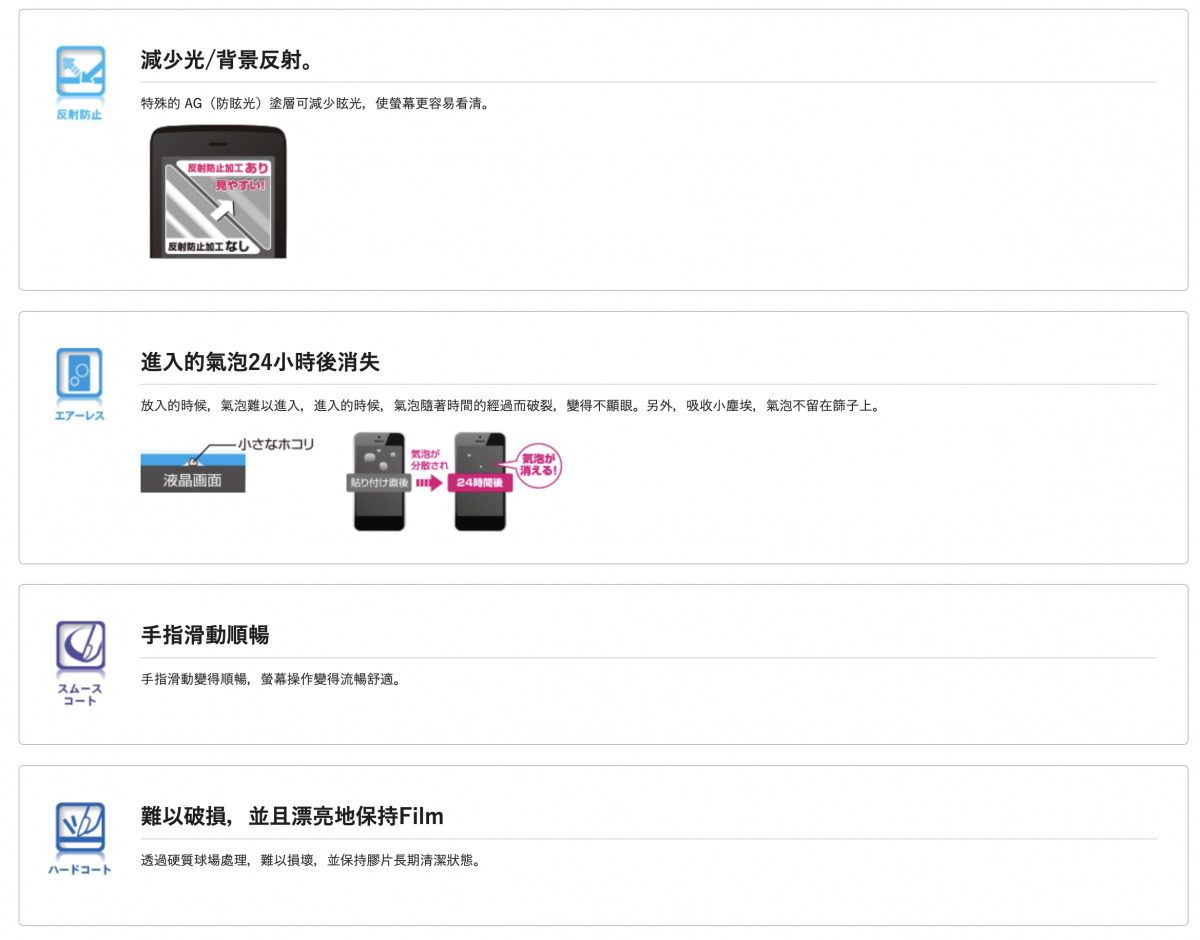Select the heading 進入的氣泡24小時後消失
This screenshot has height=940, width=1200.
260,361
